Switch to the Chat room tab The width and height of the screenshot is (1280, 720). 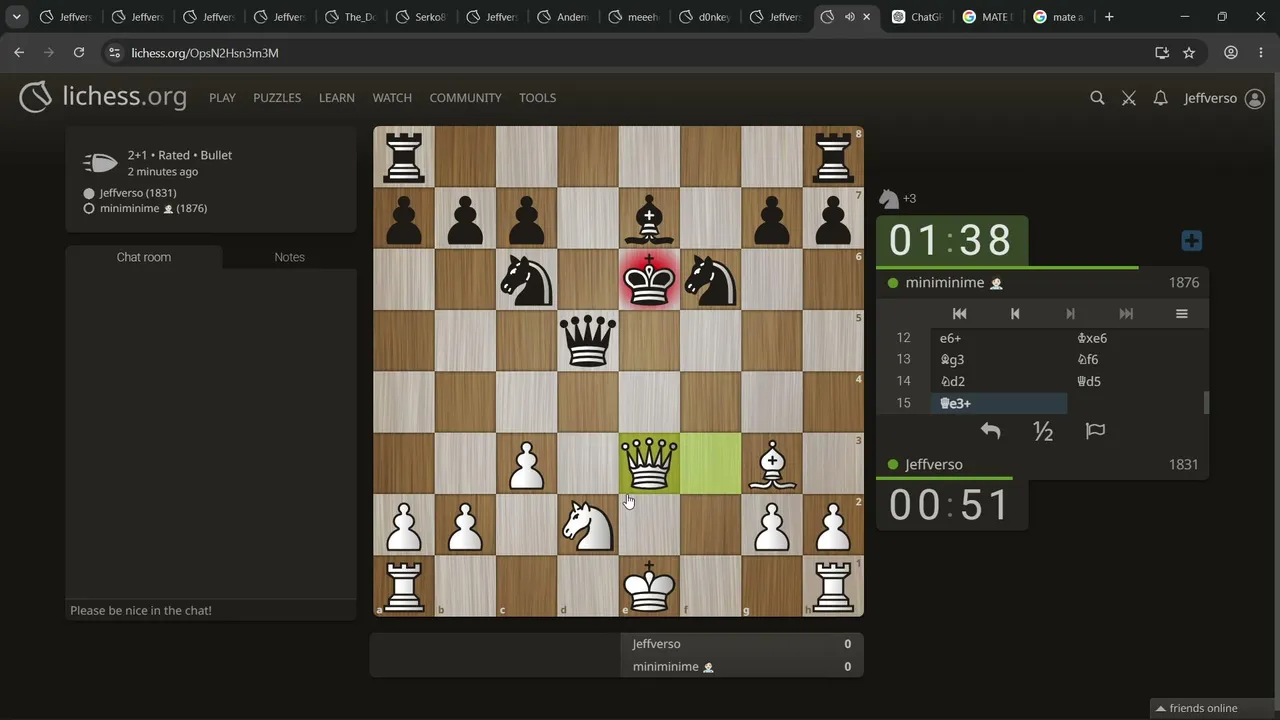[144, 257]
